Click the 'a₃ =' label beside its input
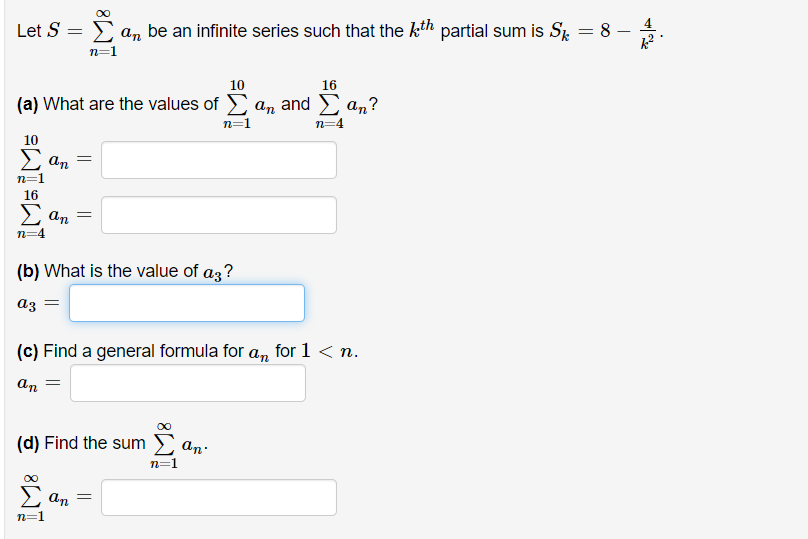This screenshot has height=539, width=808. (x=38, y=304)
